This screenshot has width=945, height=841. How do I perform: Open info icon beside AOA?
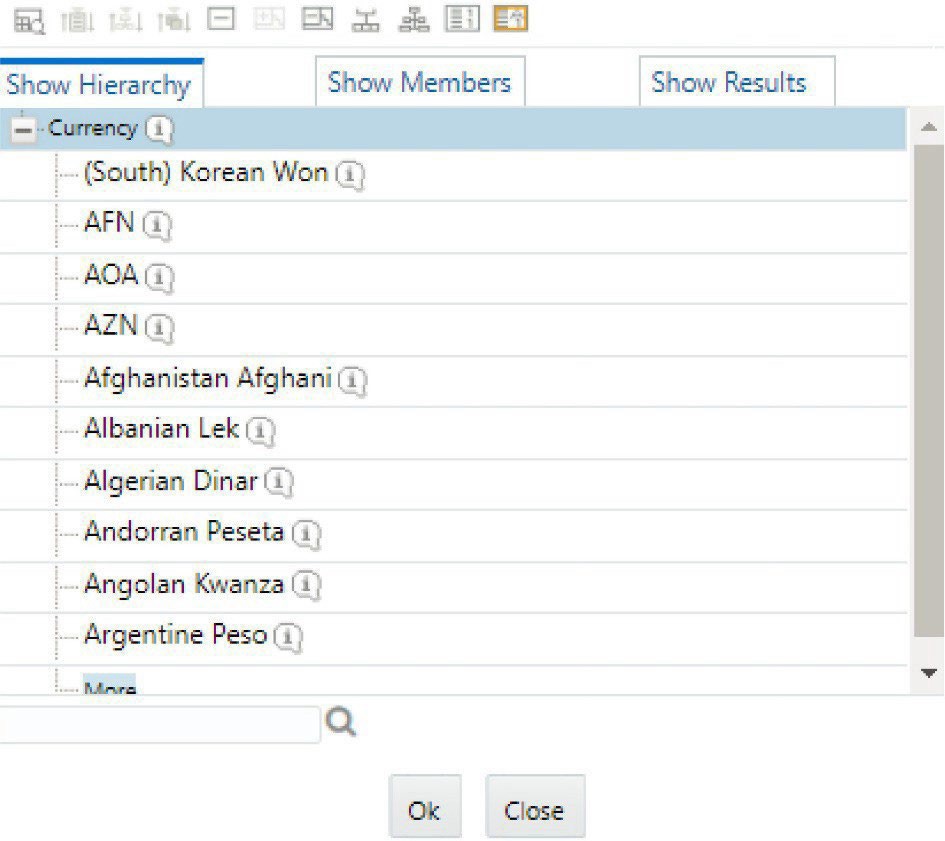tap(159, 277)
